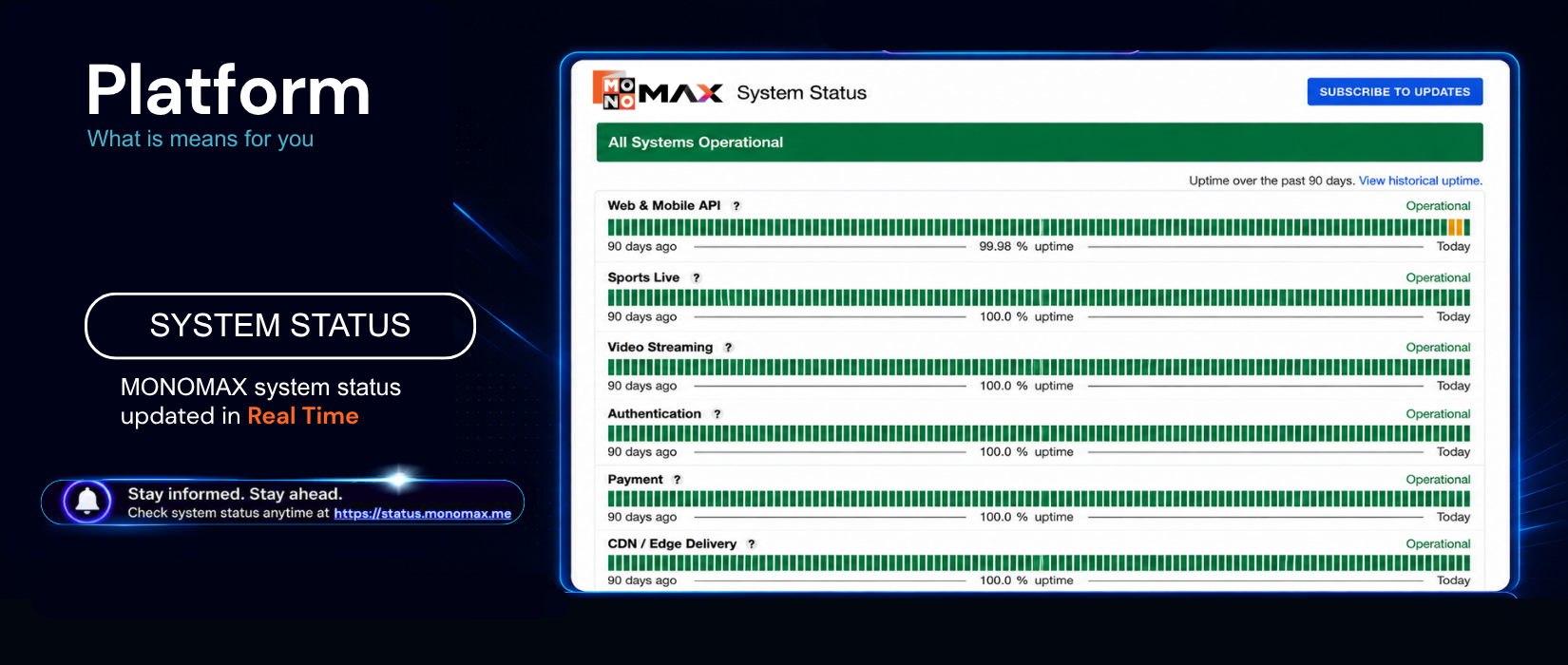Click Operational status for Authentication
Screen dimensions: 1568x665
[1438, 414]
